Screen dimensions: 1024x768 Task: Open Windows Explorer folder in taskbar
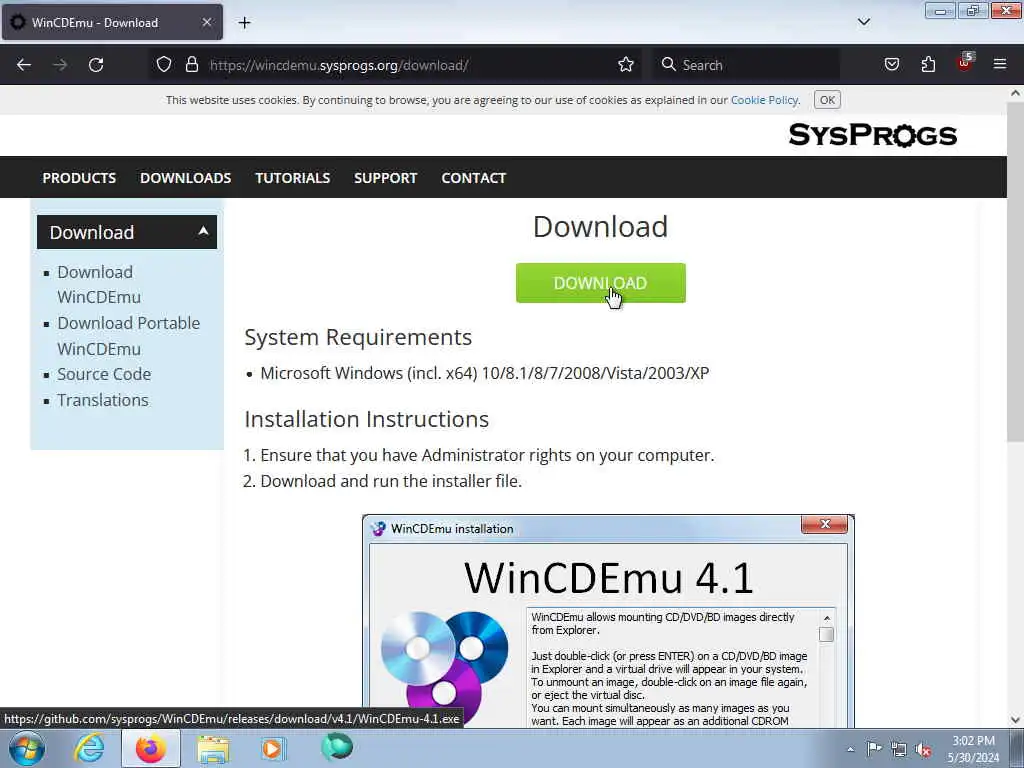(213, 748)
